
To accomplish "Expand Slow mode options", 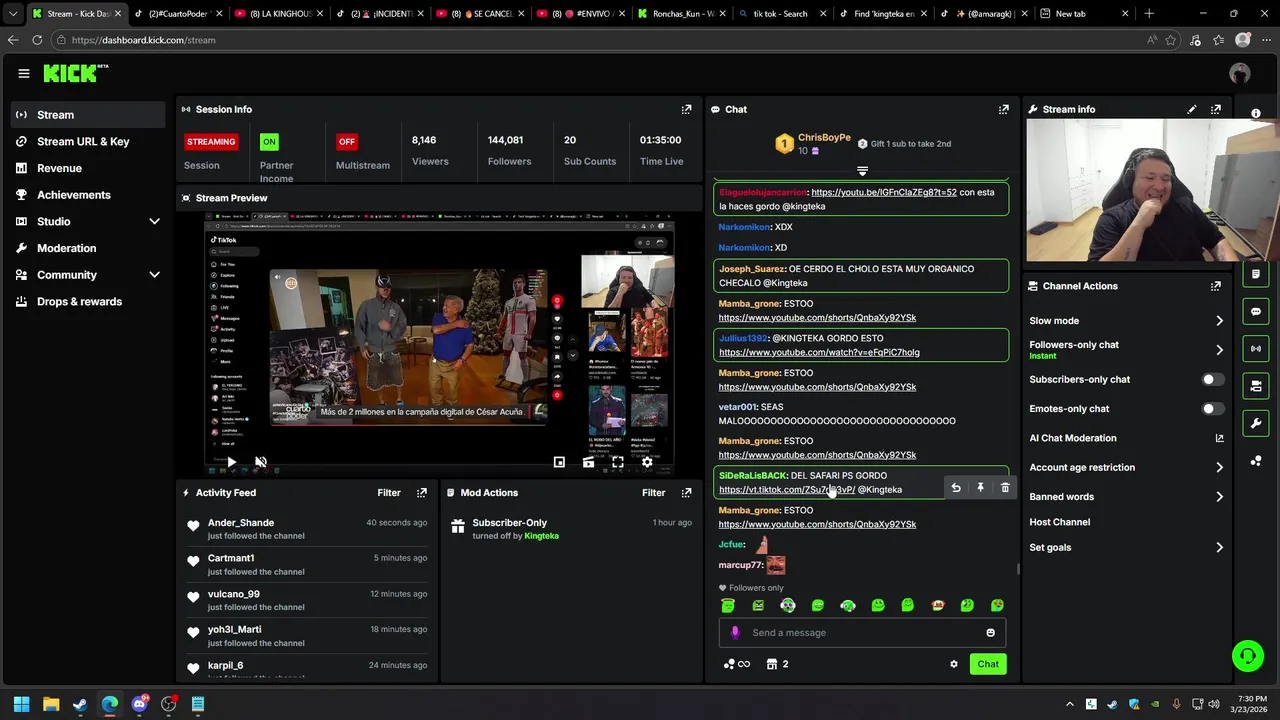I will coord(1219,321).
